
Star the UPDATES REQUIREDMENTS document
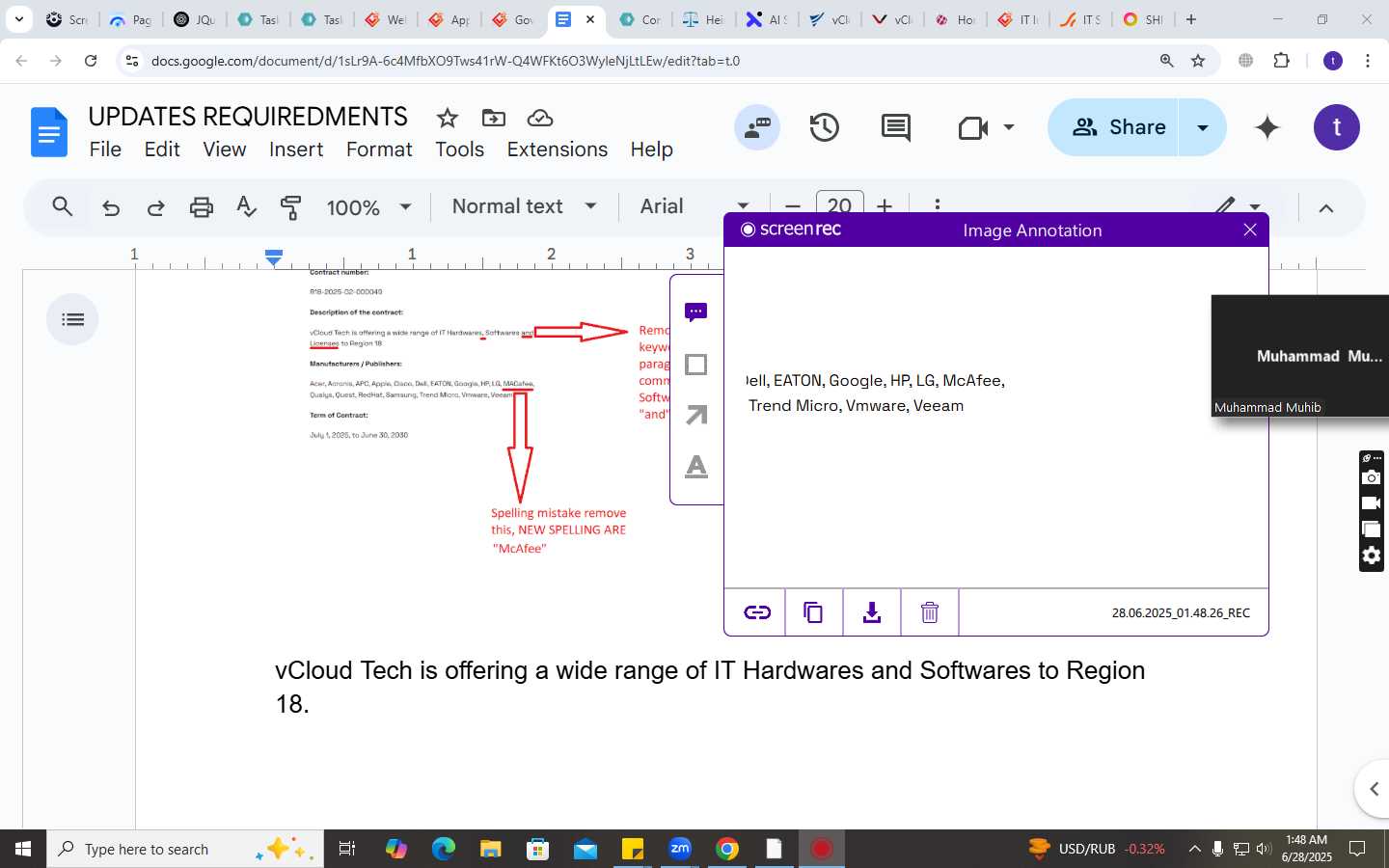pyautogui.click(x=447, y=118)
